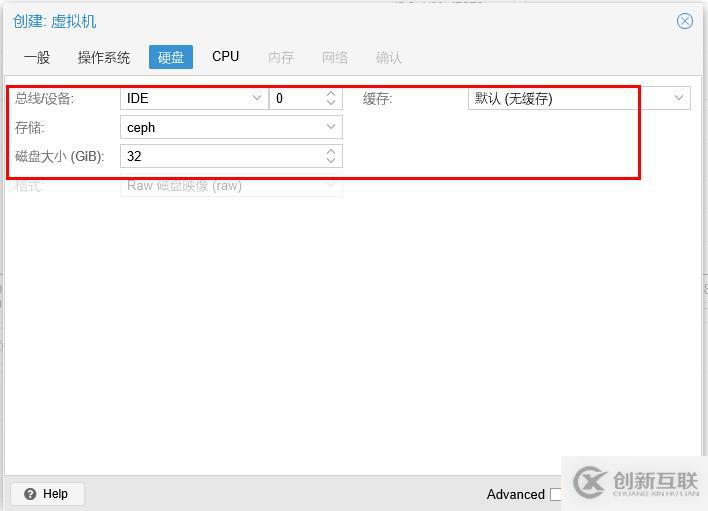Viewport: 708px width, 511px height.
Task: Increase the device number with up arrow
Action: click(x=331, y=93)
